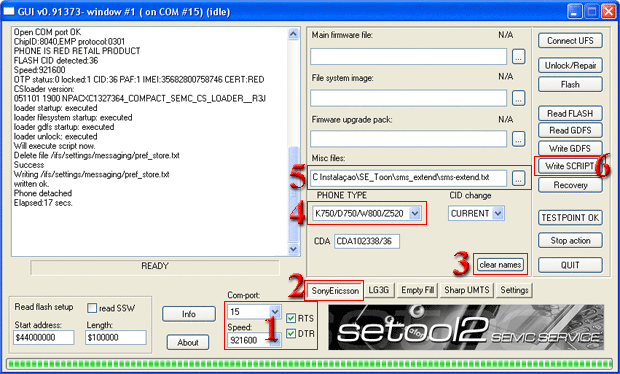Screen dimensions: 620x374
Task: Enable the read SSW checkbox
Action: [92, 308]
